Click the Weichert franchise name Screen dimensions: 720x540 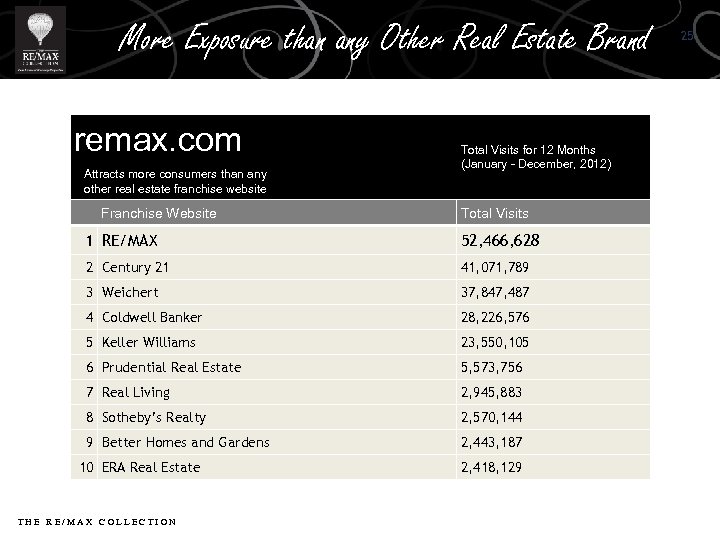tap(130, 292)
